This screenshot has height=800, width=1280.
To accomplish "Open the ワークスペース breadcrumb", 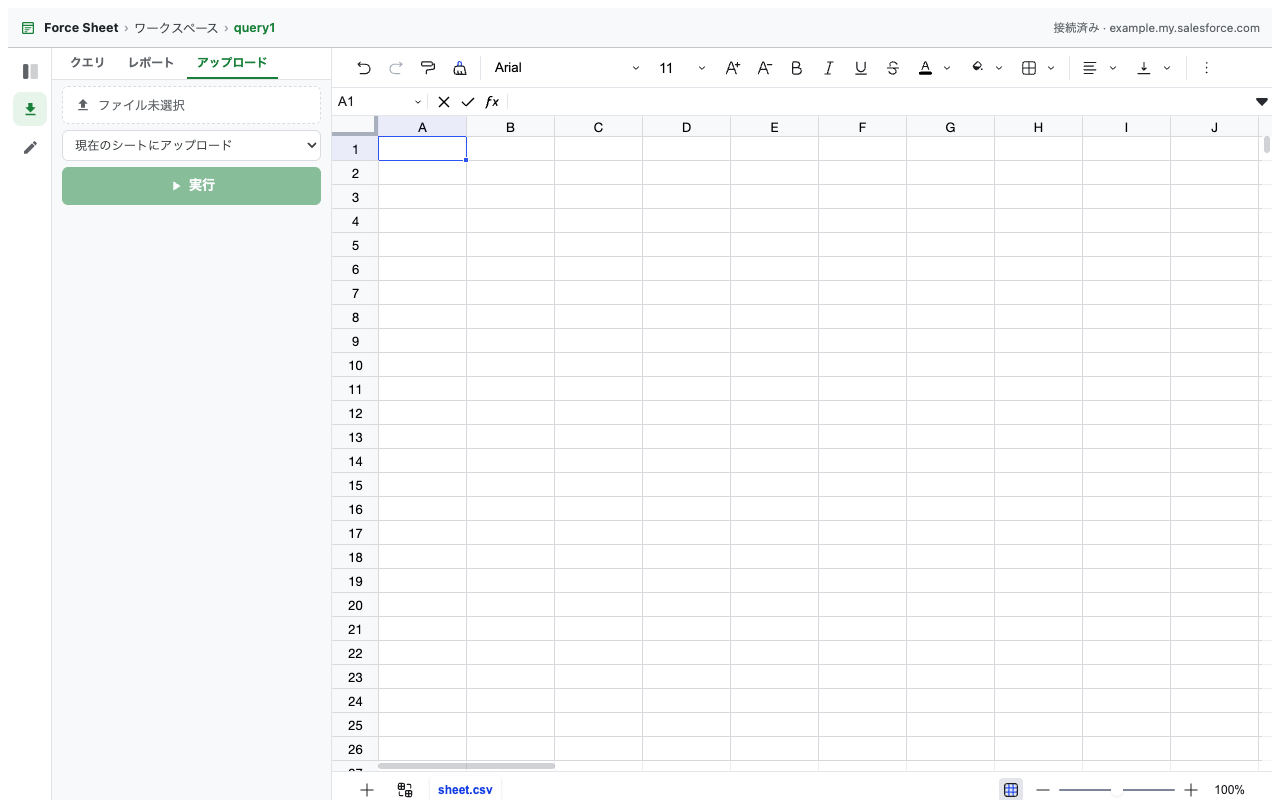I will pyautogui.click(x=176, y=28).
